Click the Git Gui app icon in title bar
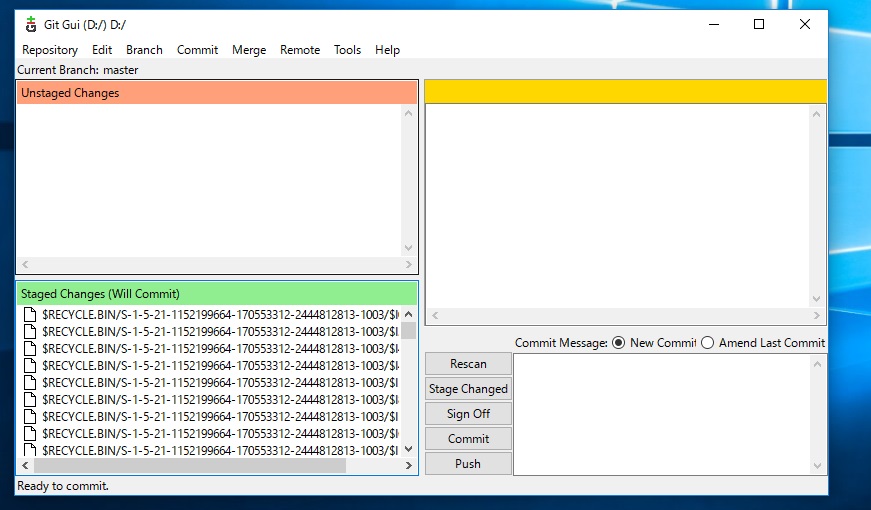 [x=31, y=24]
